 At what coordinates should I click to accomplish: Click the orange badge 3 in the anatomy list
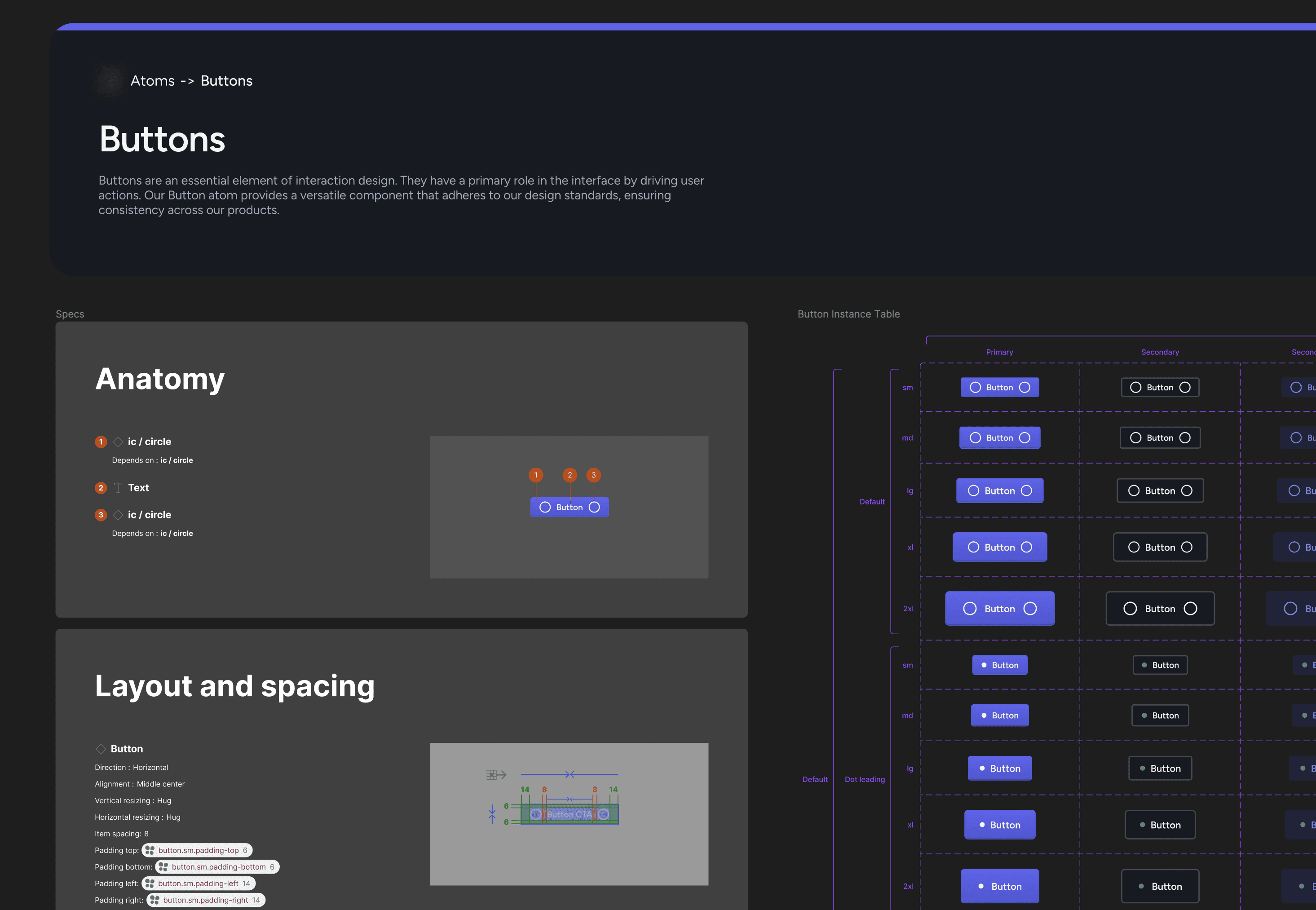(101, 515)
